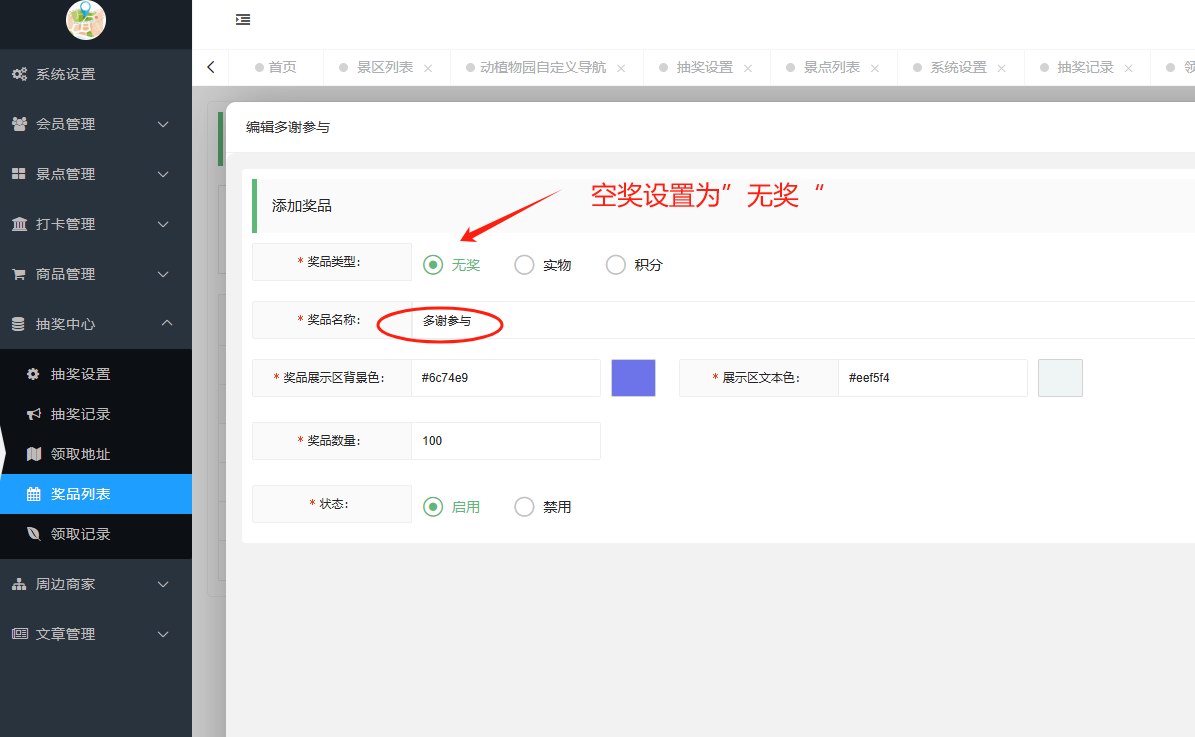The width and height of the screenshot is (1195, 737).
Task: Click the 抽奖设置 gear icon in submenu
Action: [33, 374]
